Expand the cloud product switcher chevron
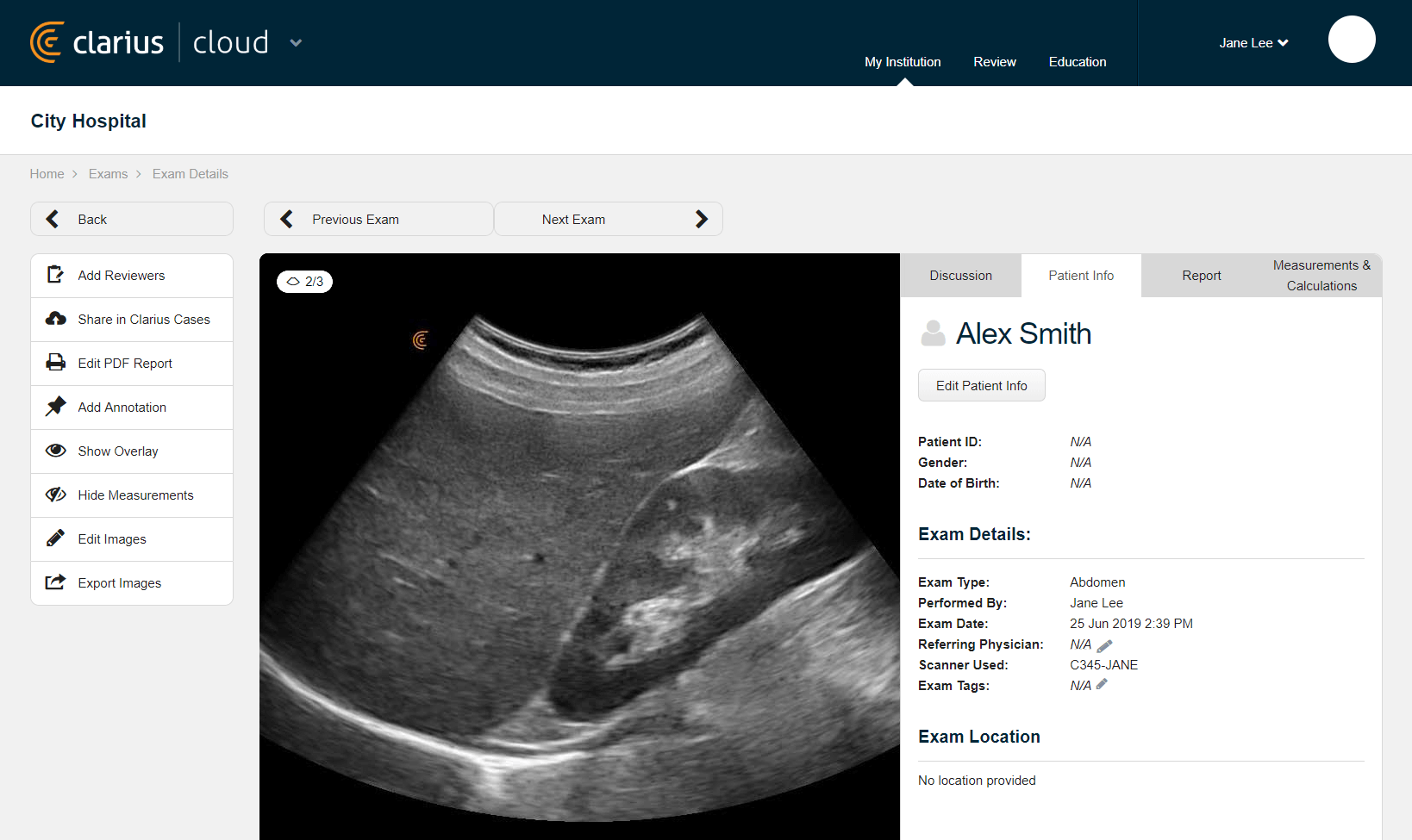 pos(296,42)
